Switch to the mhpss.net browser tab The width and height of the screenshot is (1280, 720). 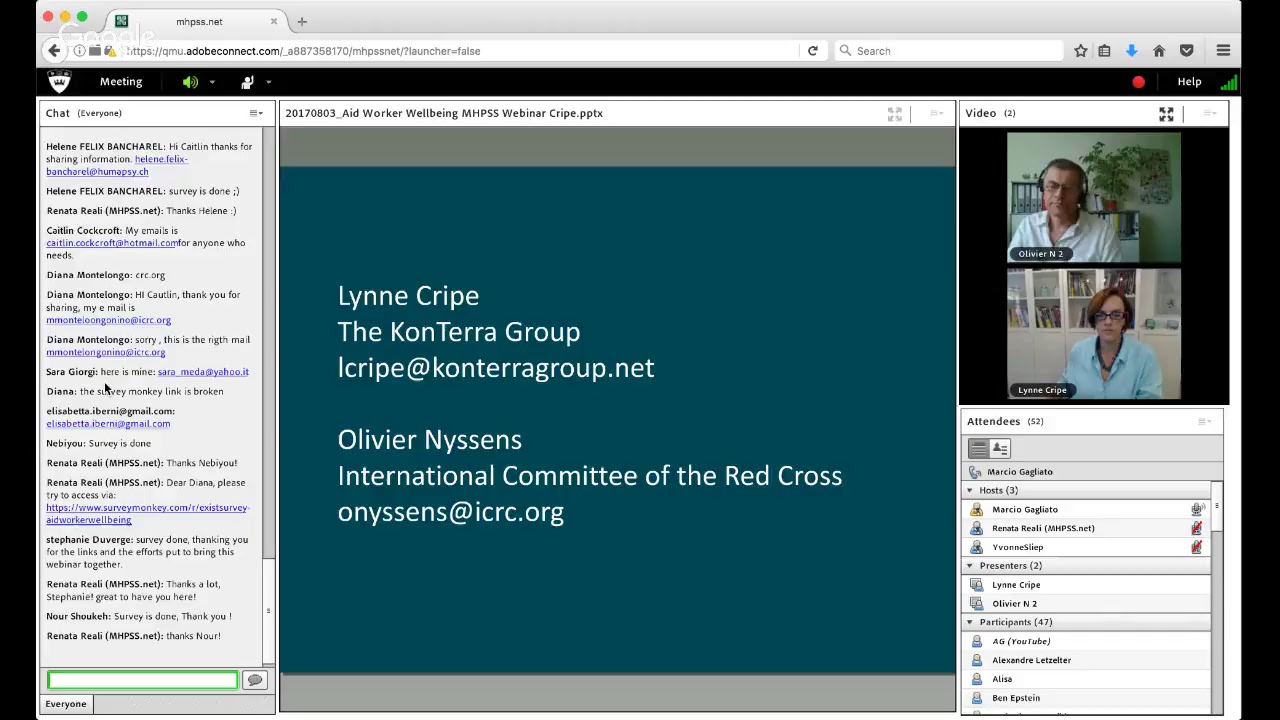(197, 21)
